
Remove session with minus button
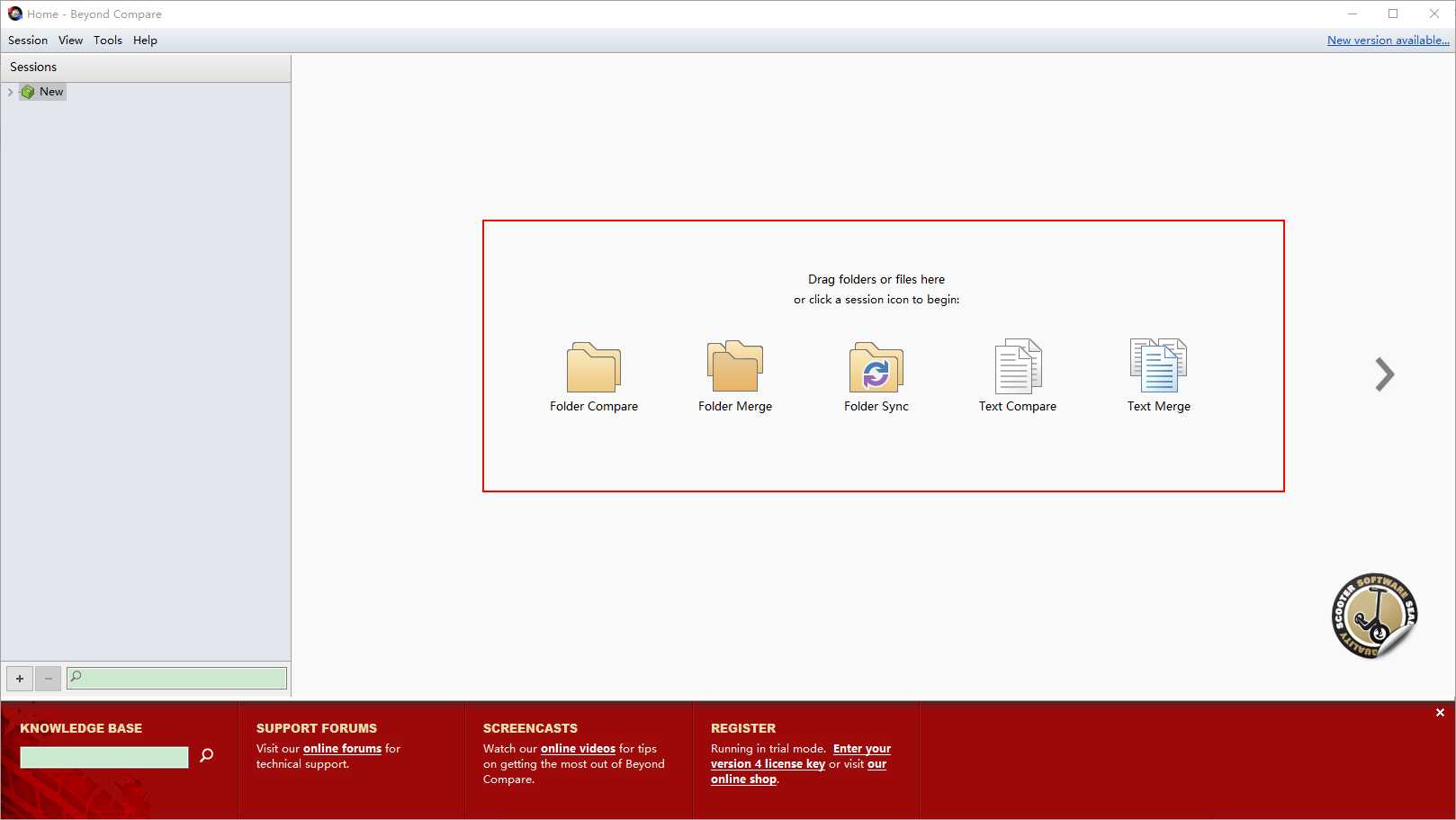49,679
